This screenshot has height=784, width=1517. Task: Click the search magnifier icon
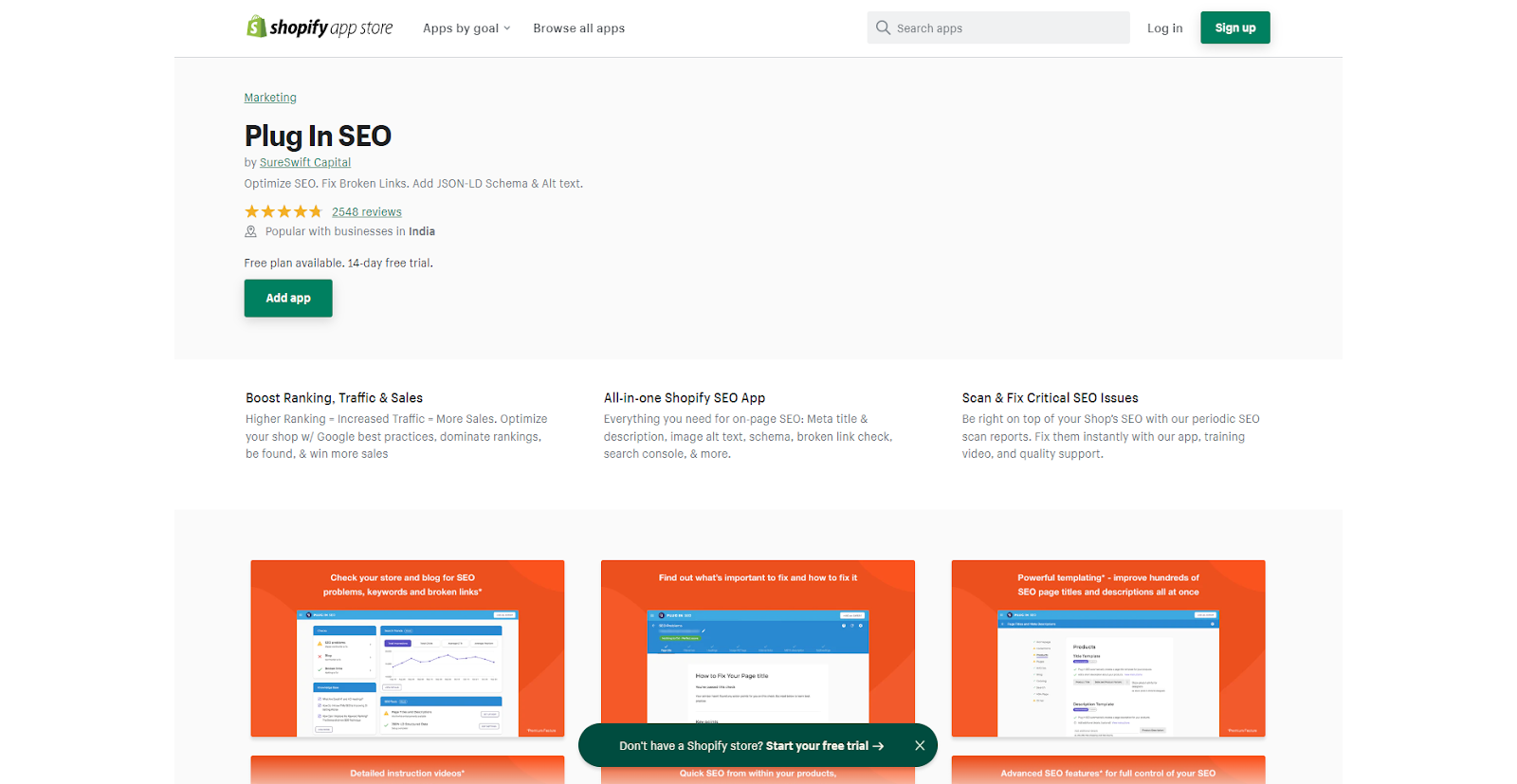coord(883,27)
